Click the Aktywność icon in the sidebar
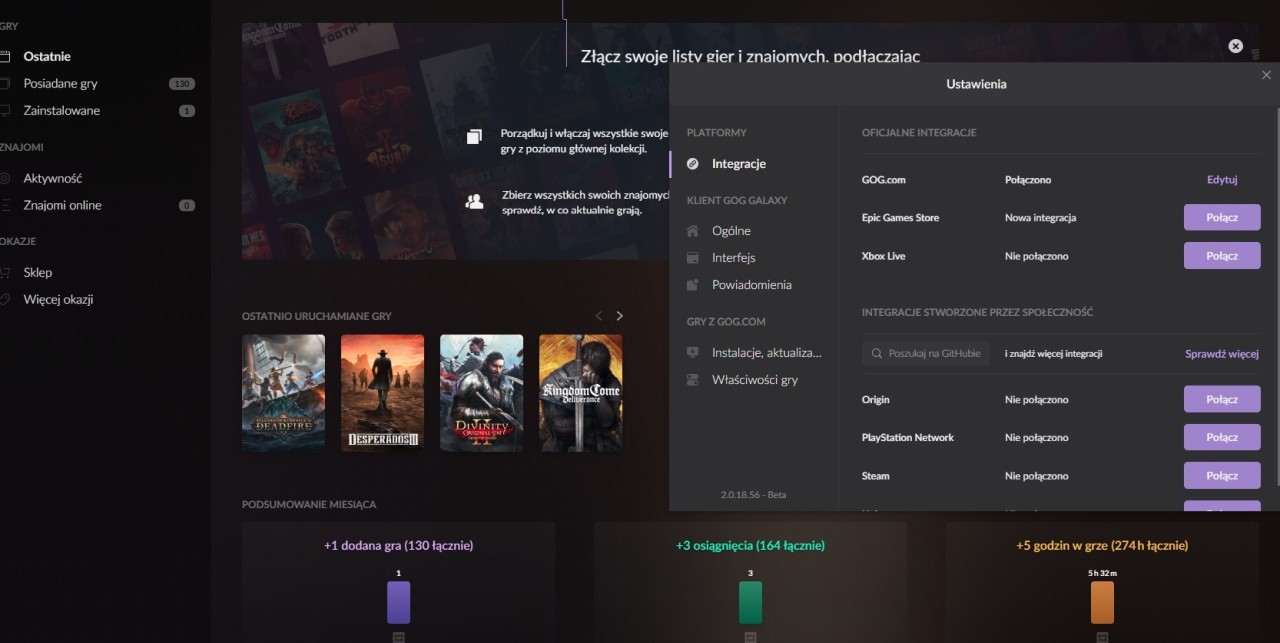 point(8,178)
